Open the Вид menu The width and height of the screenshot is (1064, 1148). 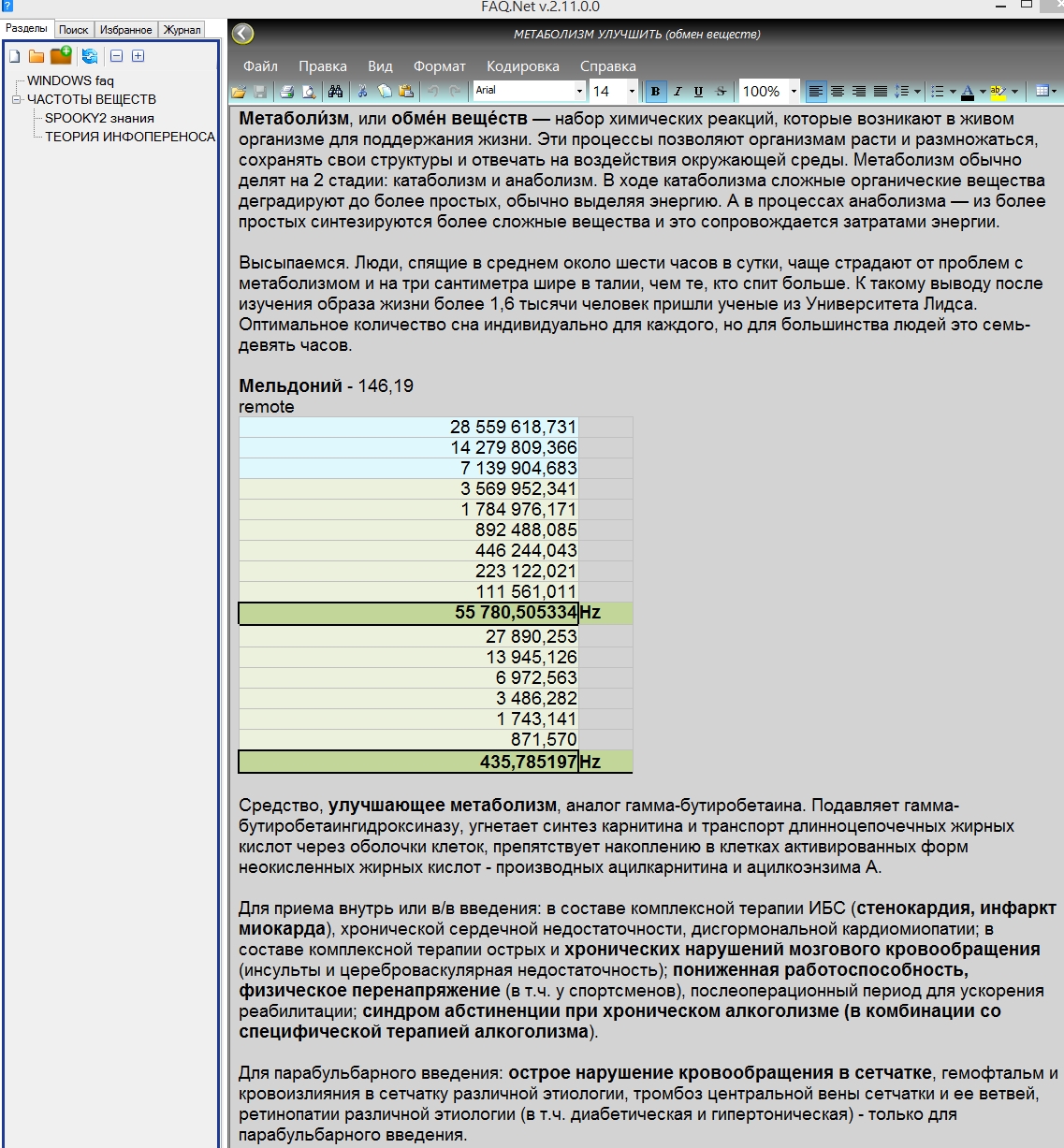(380, 66)
